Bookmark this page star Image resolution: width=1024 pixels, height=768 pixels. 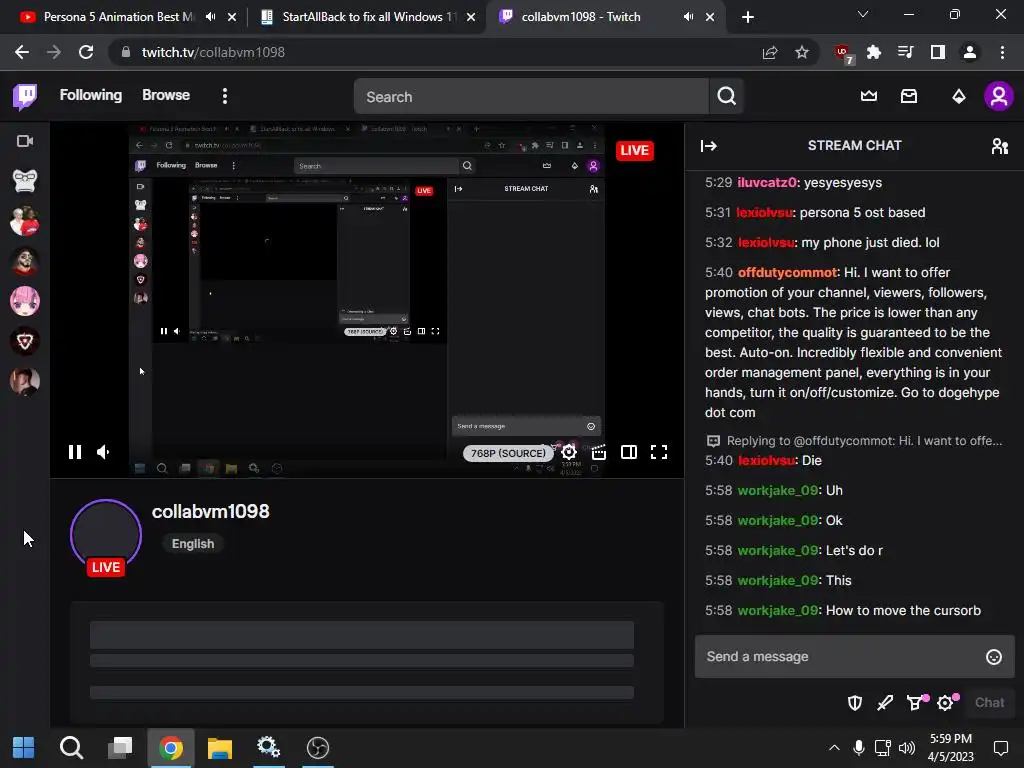[x=802, y=52]
